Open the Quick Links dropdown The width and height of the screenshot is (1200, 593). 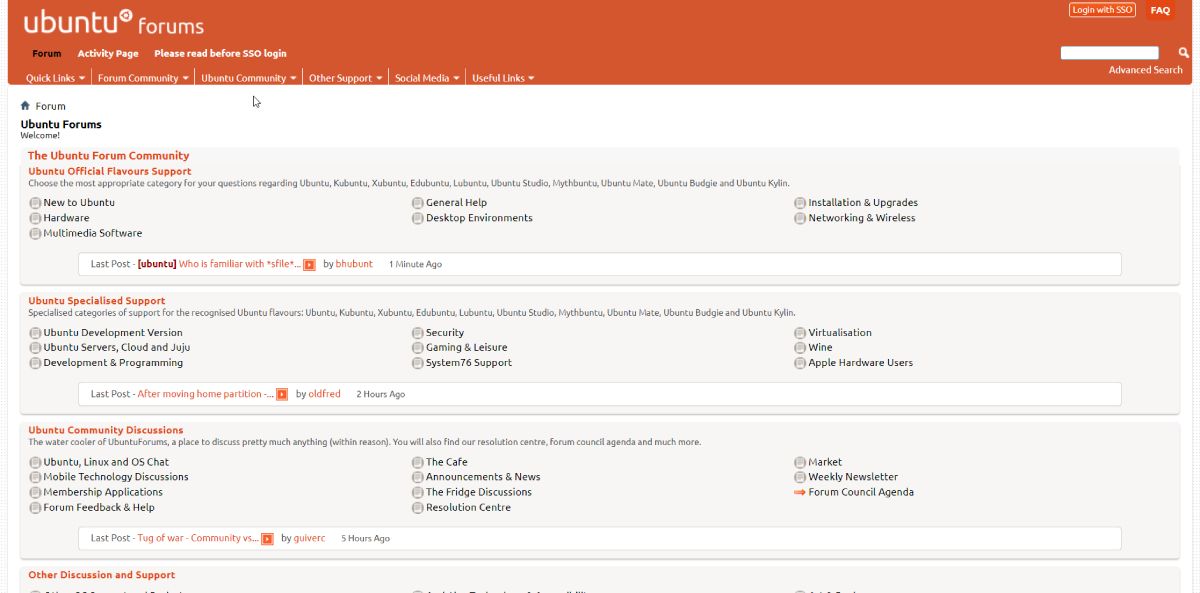55,78
